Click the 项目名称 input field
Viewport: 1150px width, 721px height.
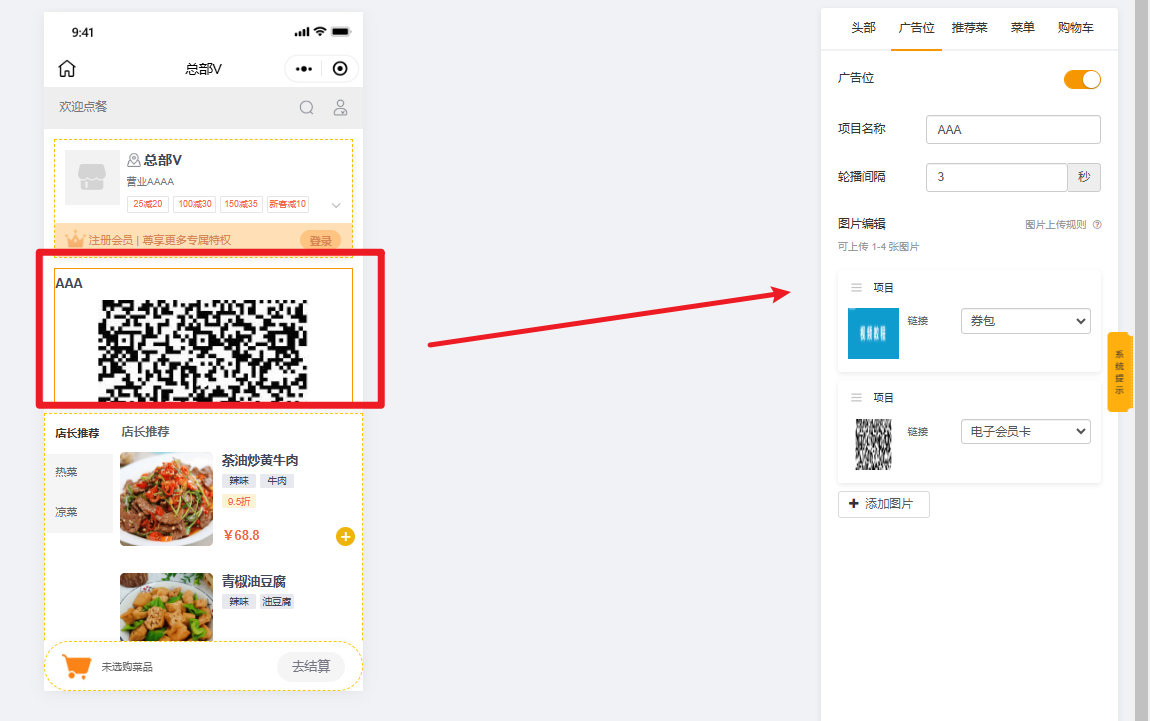tap(1012, 130)
